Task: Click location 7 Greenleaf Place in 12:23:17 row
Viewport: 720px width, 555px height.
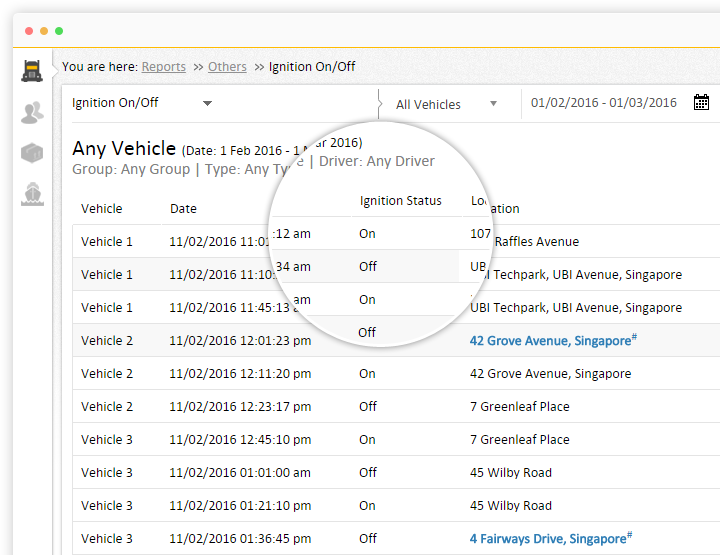Action: (519, 406)
